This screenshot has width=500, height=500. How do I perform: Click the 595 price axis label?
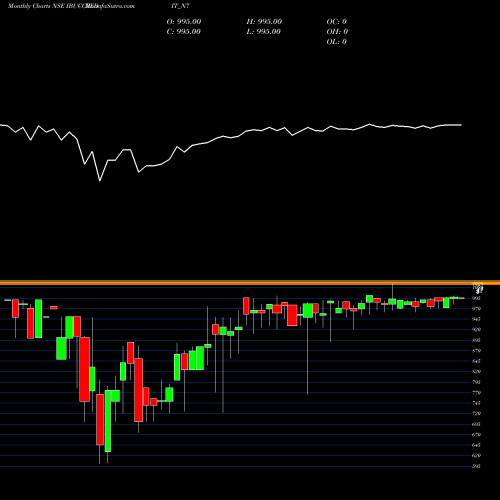477,466
